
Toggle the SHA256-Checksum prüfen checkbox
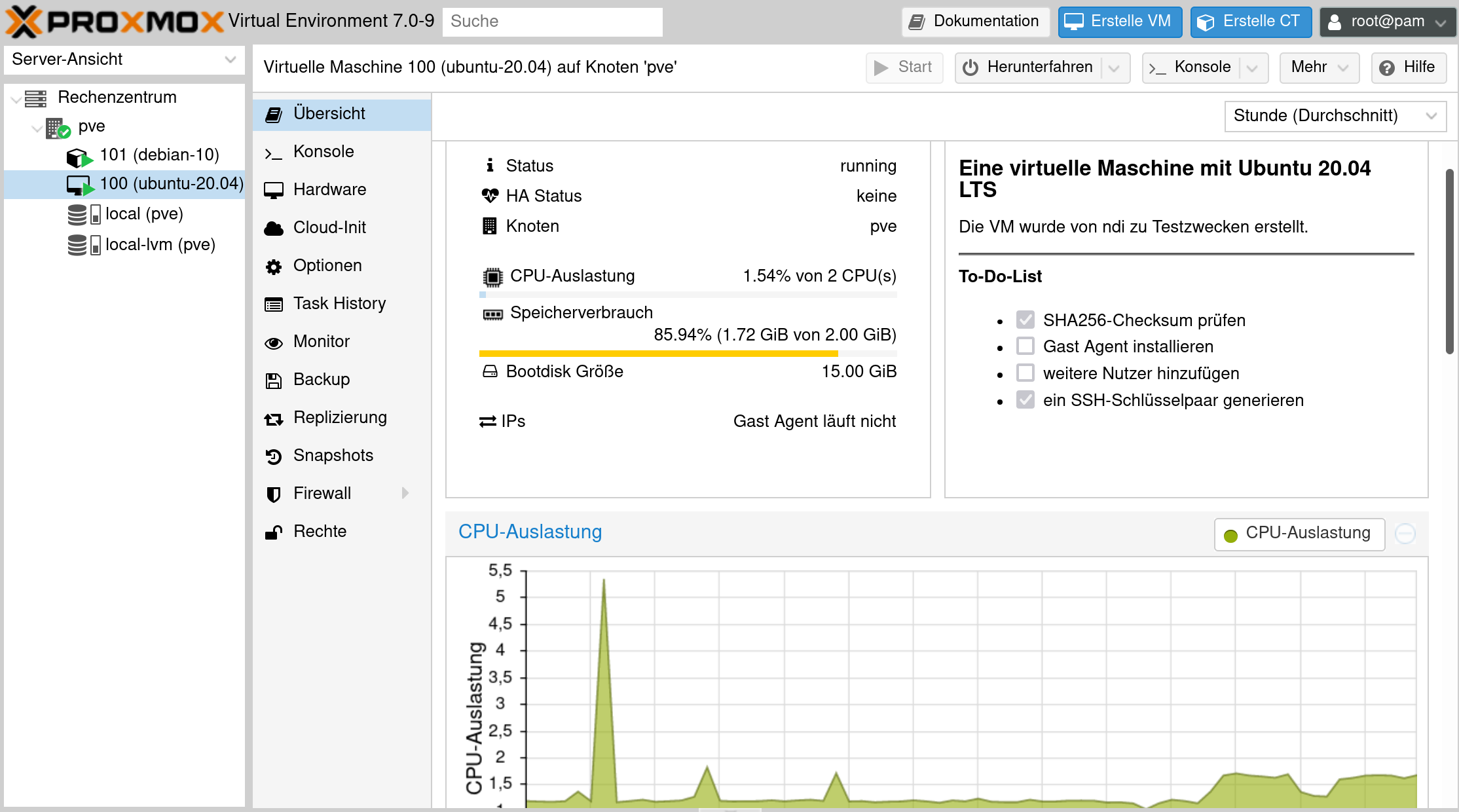click(1025, 320)
